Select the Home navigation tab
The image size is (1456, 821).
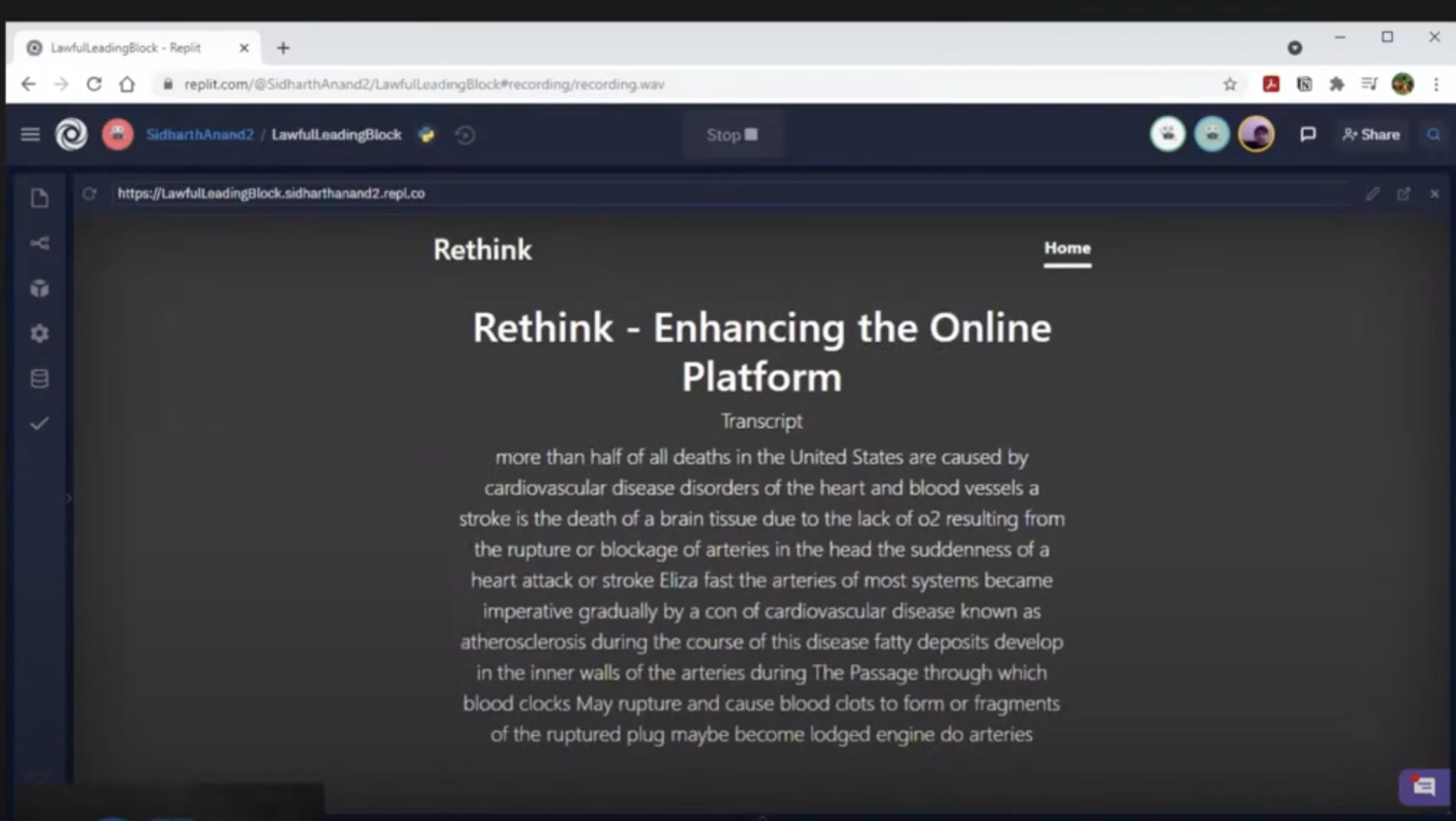(x=1067, y=248)
